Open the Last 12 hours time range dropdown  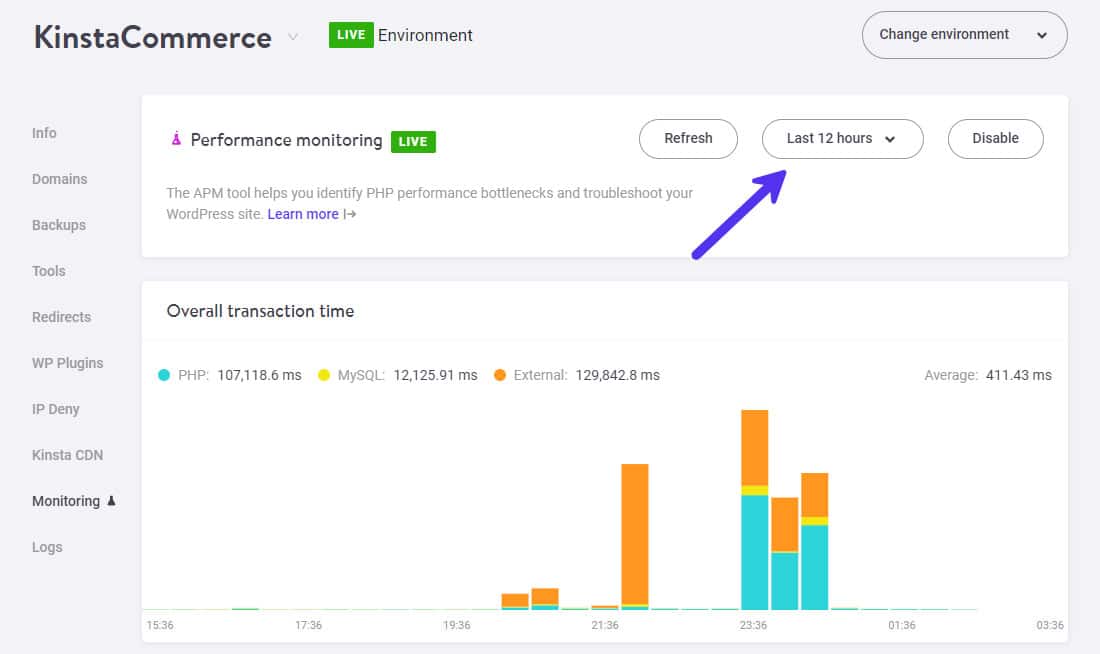click(842, 139)
